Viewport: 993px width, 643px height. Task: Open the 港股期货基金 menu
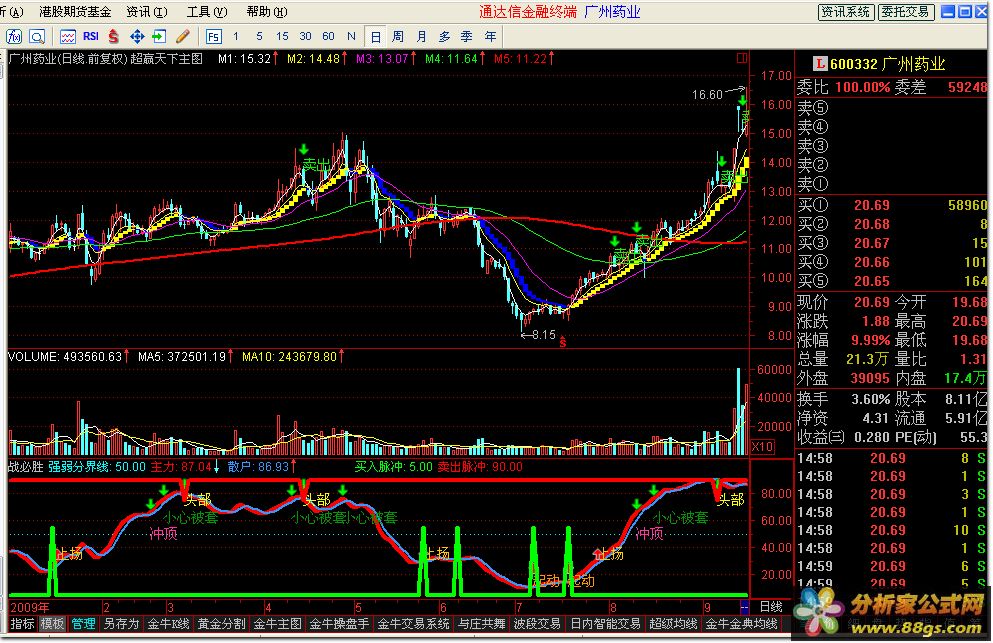click(75, 11)
